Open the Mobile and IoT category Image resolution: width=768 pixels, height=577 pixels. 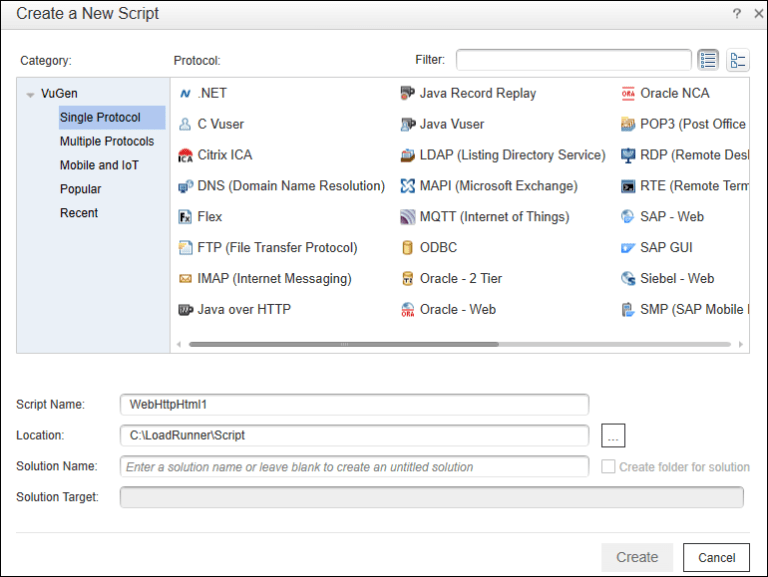(x=99, y=165)
